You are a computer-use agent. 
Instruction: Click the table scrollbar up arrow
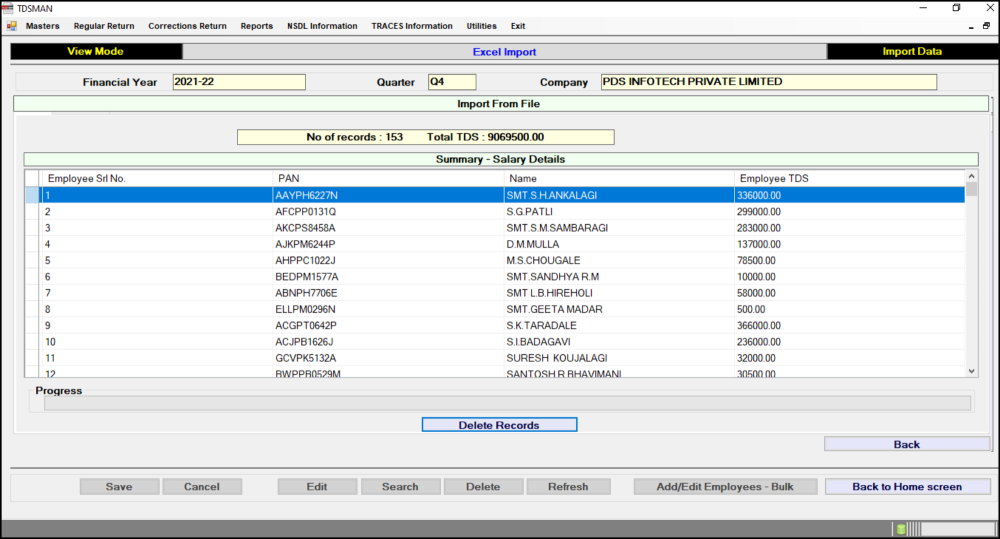coord(971,176)
